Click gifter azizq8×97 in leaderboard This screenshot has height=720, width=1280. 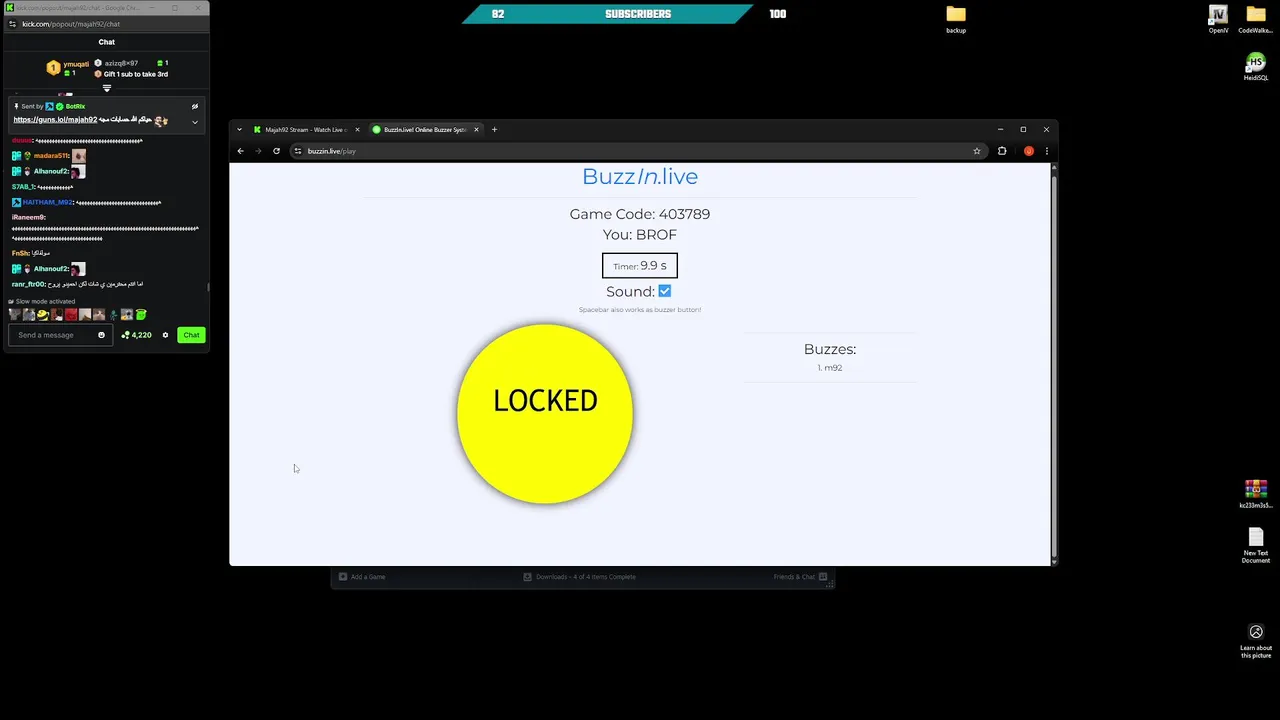(121, 63)
